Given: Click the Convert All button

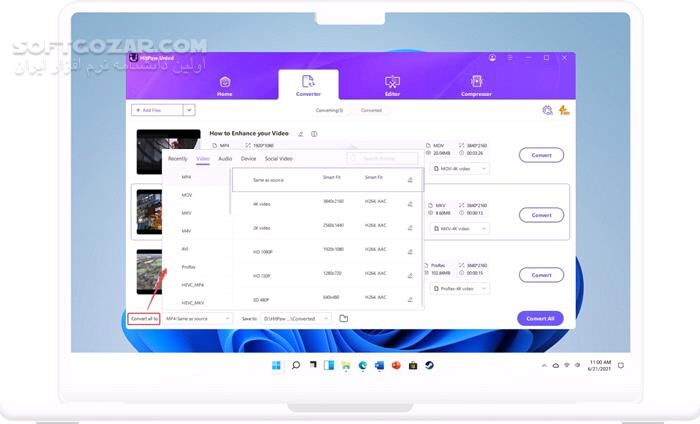Looking at the screenshot, I should 540,319.
